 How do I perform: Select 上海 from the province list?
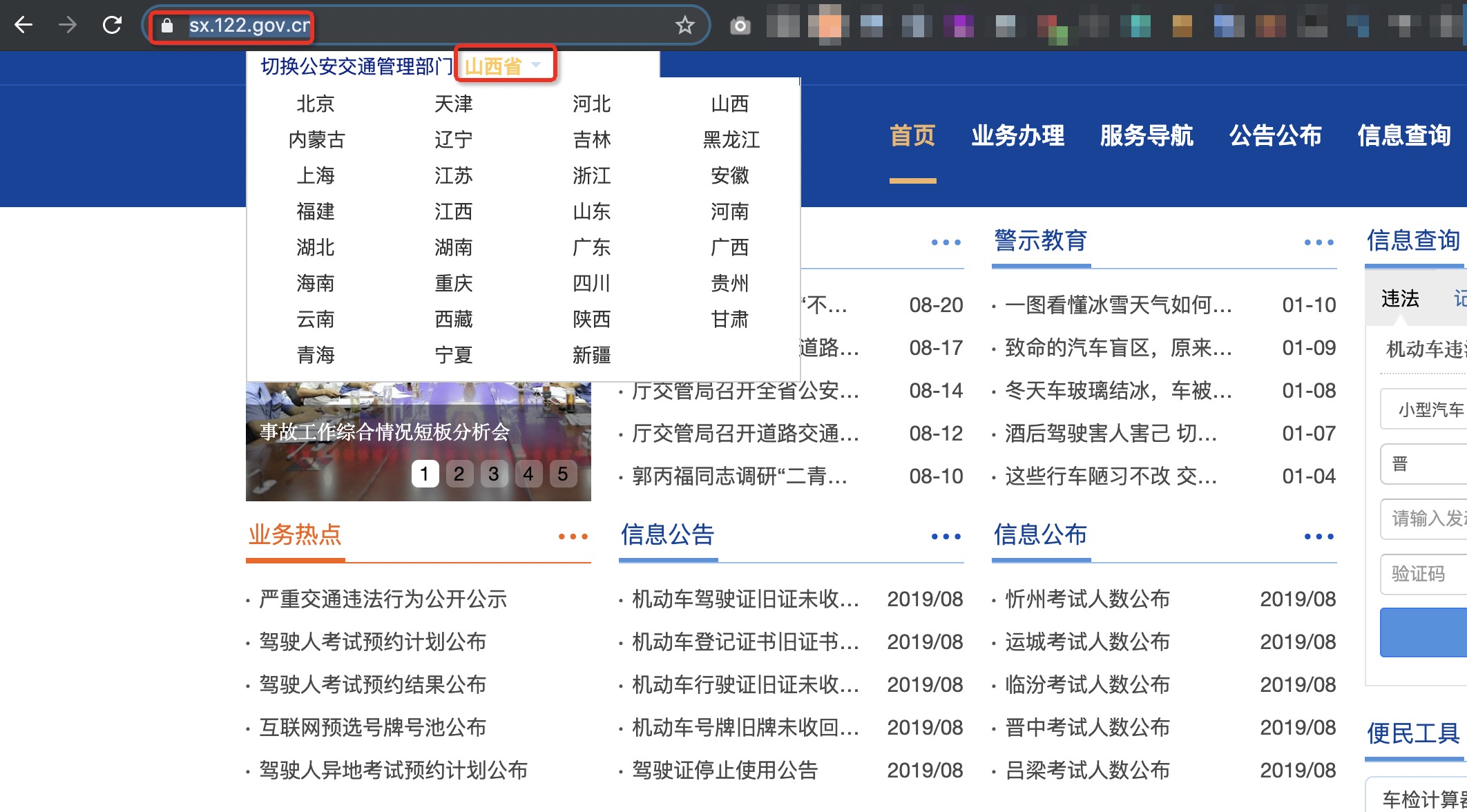pyautogui.click(x=316, y=175)
